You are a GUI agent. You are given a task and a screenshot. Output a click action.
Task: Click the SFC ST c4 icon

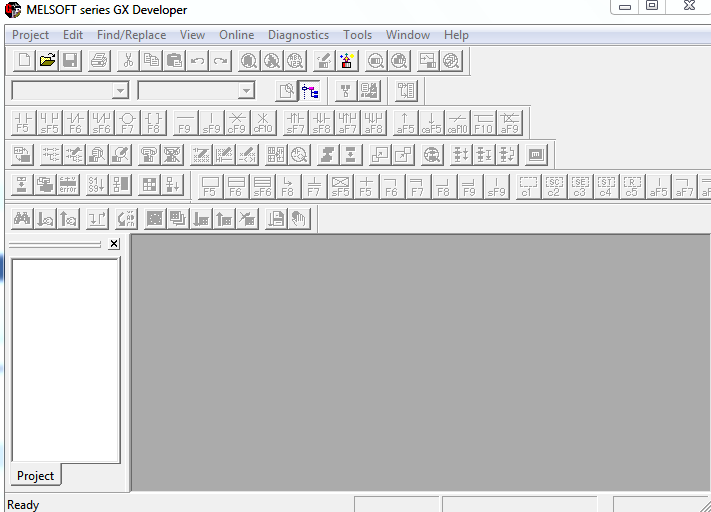point(606,186)
